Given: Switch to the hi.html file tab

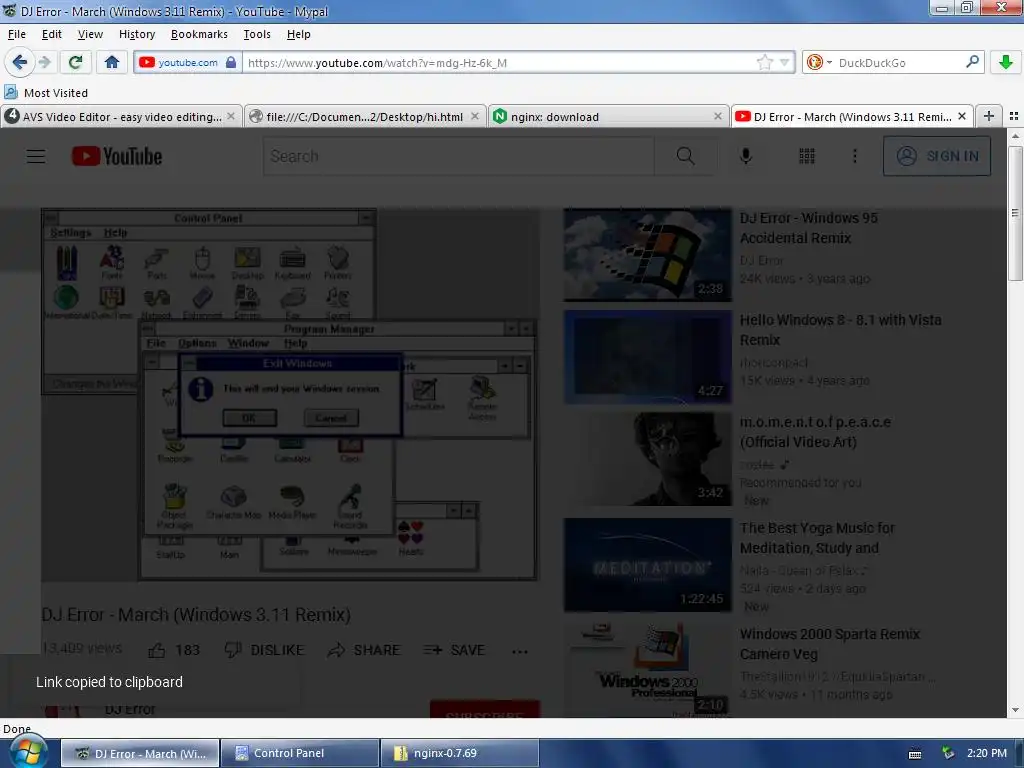Looking at the screenshot, I should 365,116.
